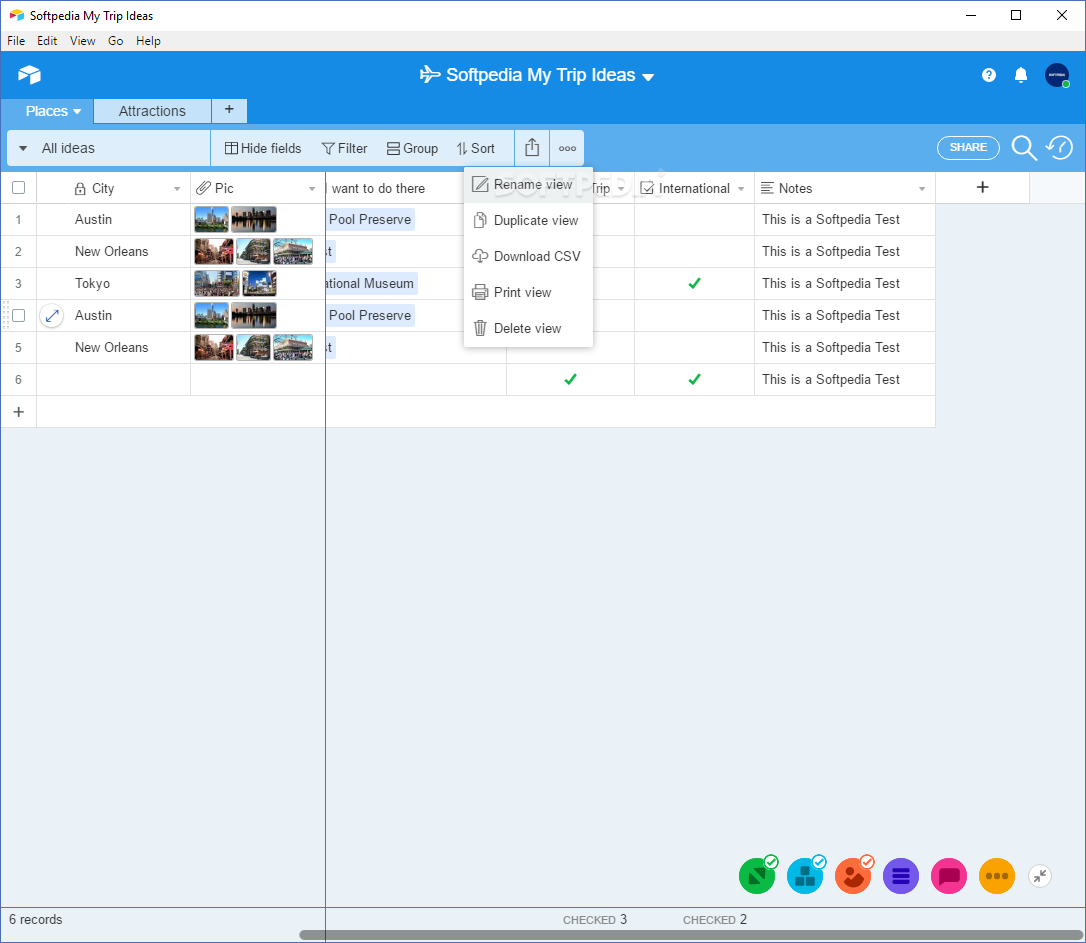The image size is (1086, 943).
Task: Select the Tokyo city cell
Action: pos(114,283)
